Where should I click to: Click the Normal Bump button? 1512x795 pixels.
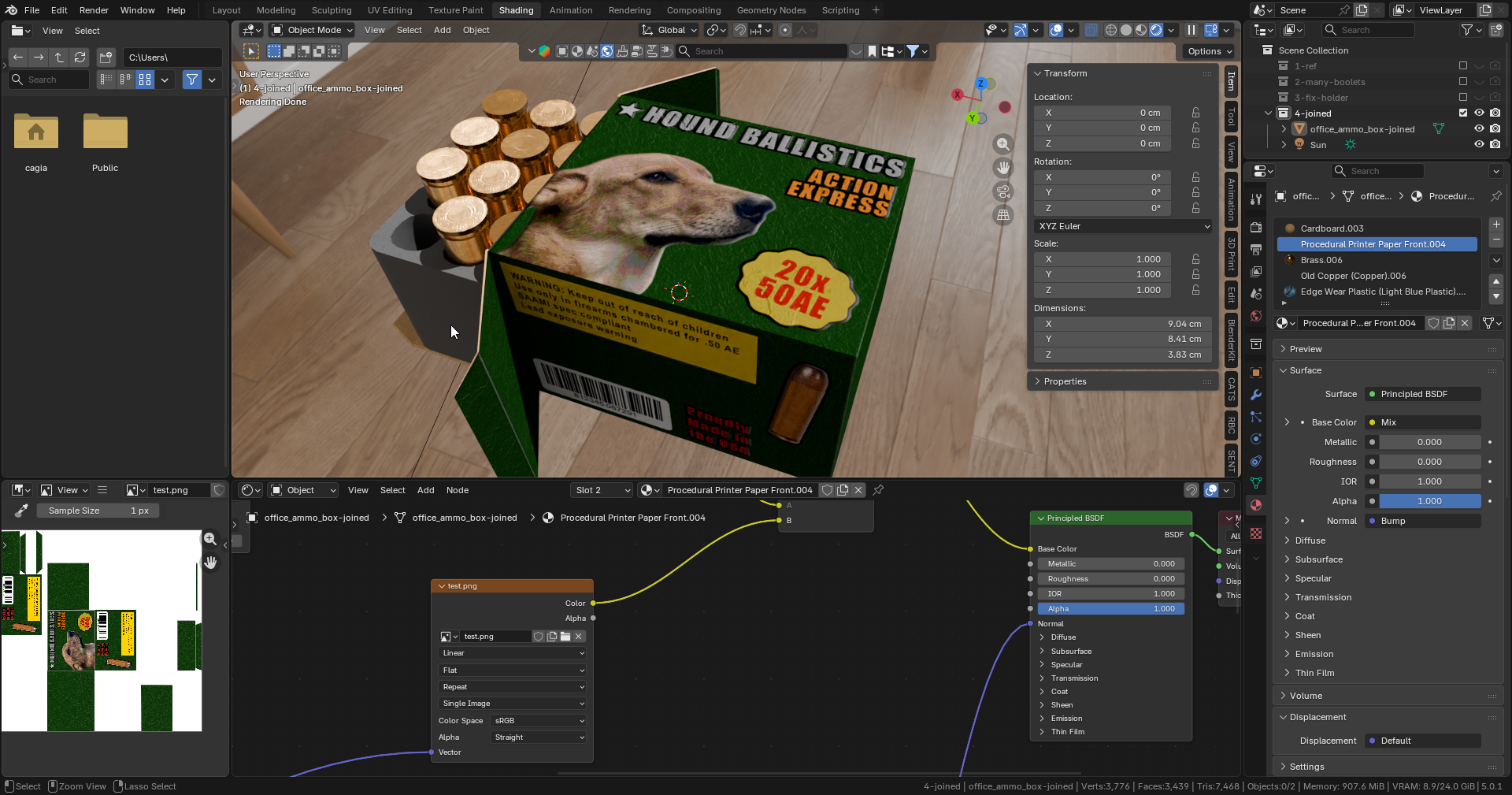1423,521
